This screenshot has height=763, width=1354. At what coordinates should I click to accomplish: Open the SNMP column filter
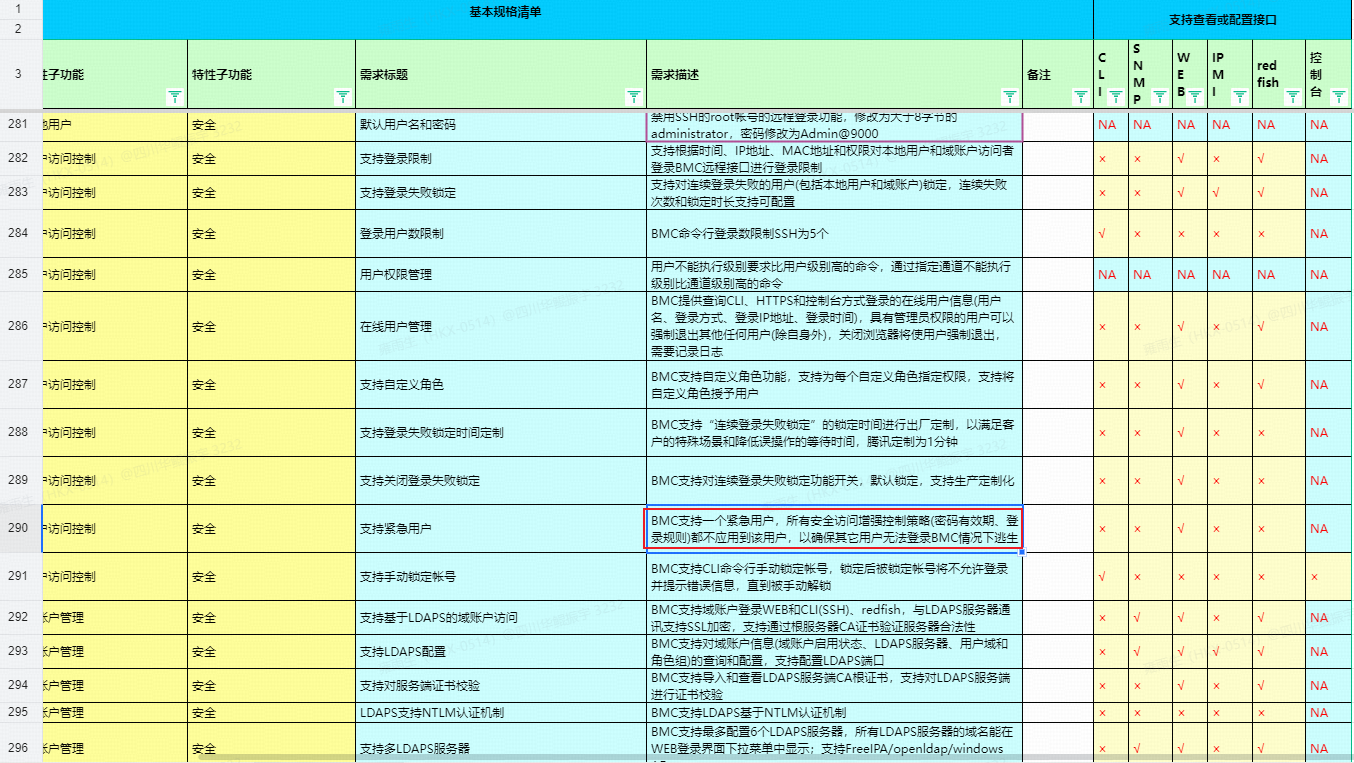pyautogui.click(x=1159, y=97)
